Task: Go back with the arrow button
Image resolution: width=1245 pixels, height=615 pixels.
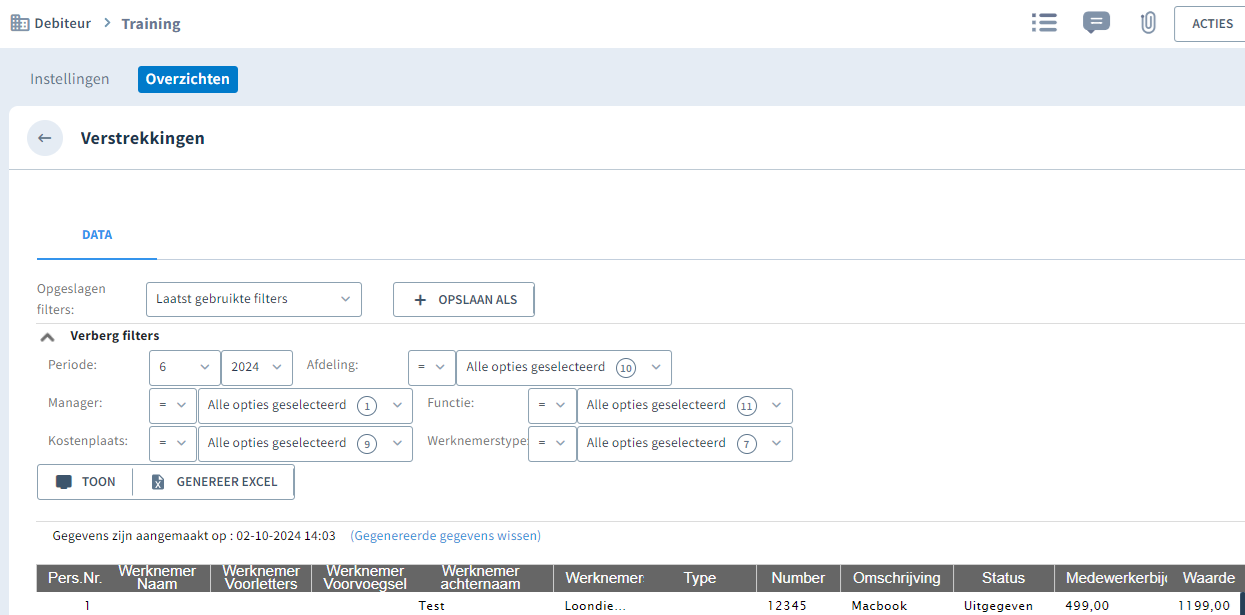Action: 45,138
